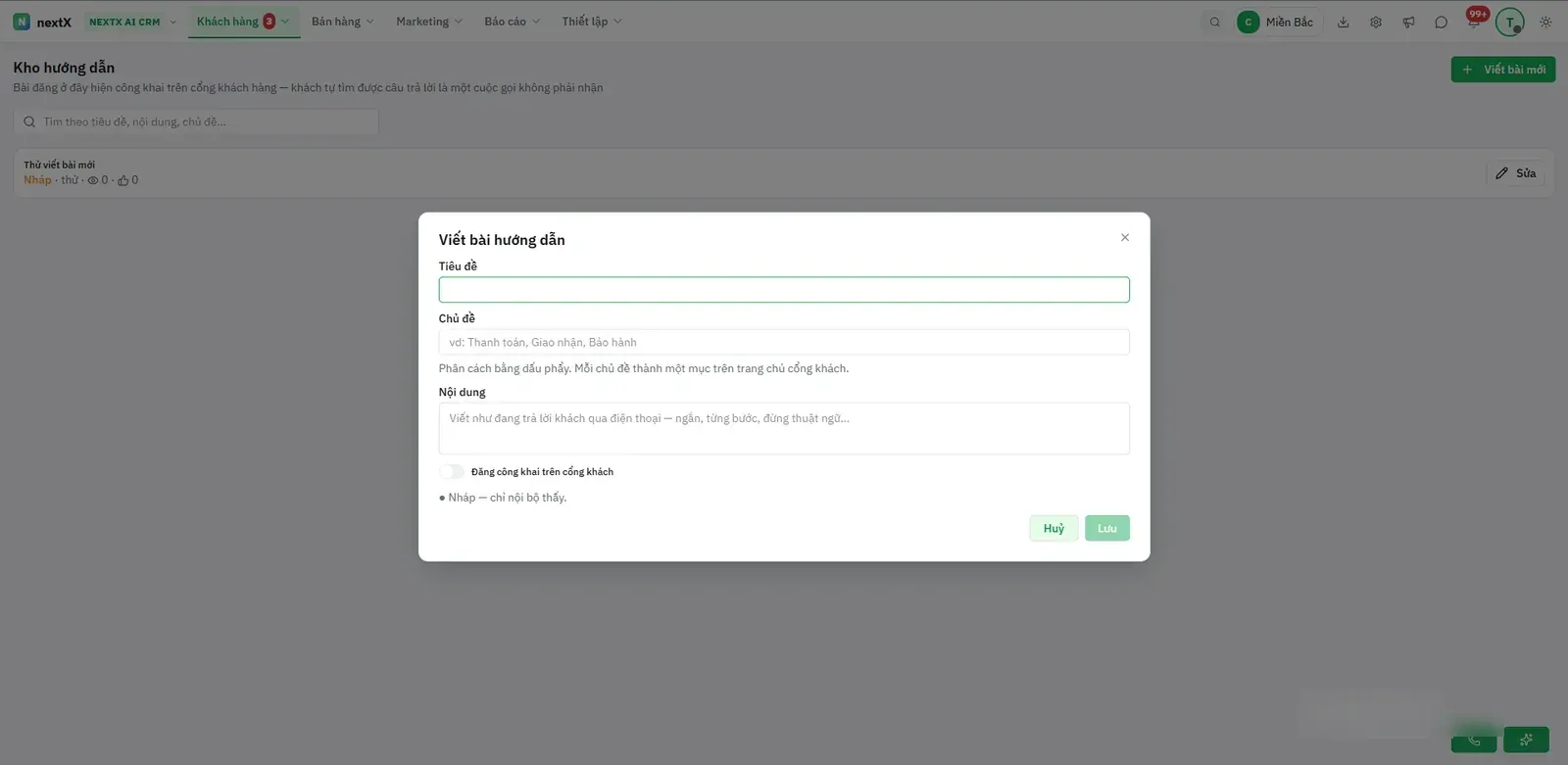Click the user avatar T
The width and height of the screenshot is (1568, 765).
click(x=1510, y=22)
